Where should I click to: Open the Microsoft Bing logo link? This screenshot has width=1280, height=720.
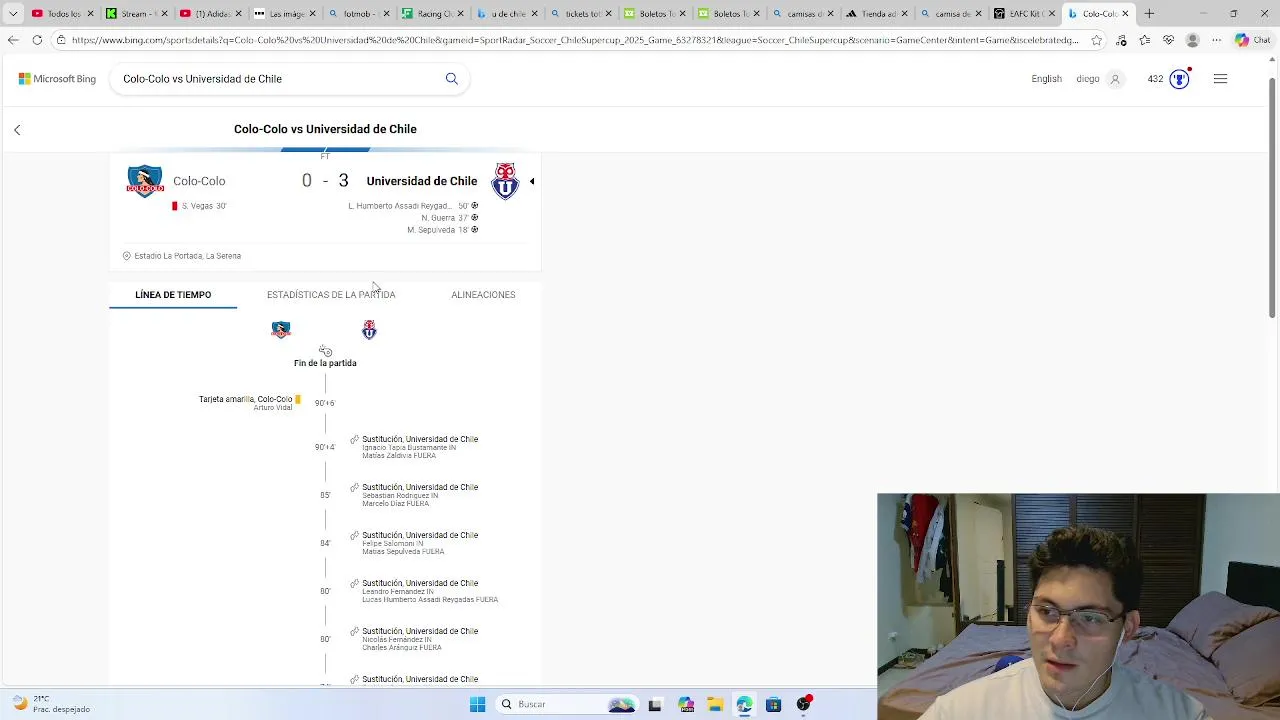pos(57,79)
